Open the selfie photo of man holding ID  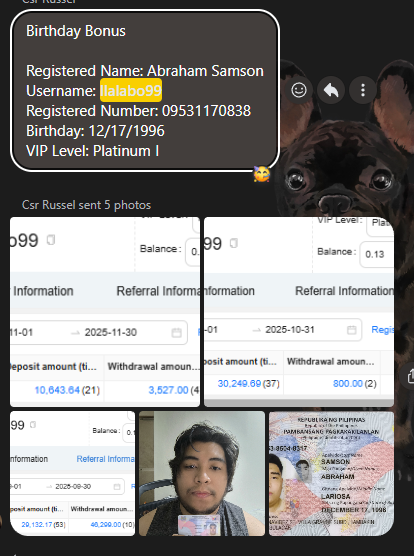pyautogui.click(x=202, y=473)
